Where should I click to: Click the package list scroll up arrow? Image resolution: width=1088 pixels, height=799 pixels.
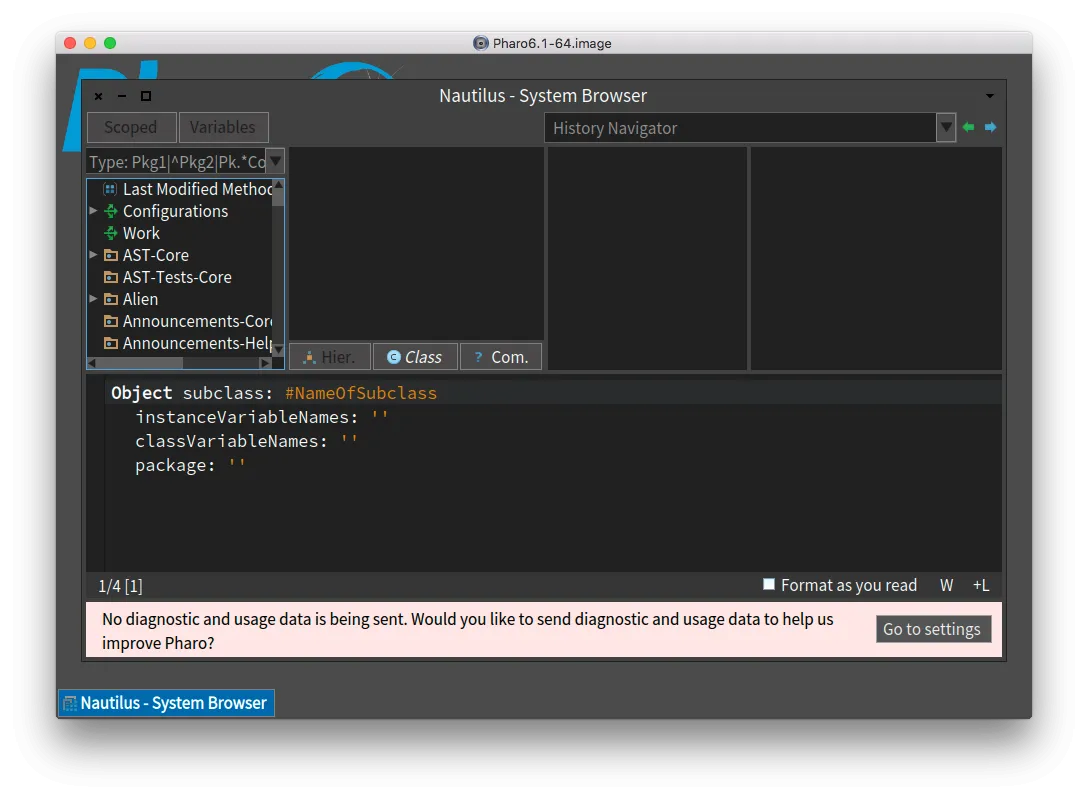click(x=278, y=184)
